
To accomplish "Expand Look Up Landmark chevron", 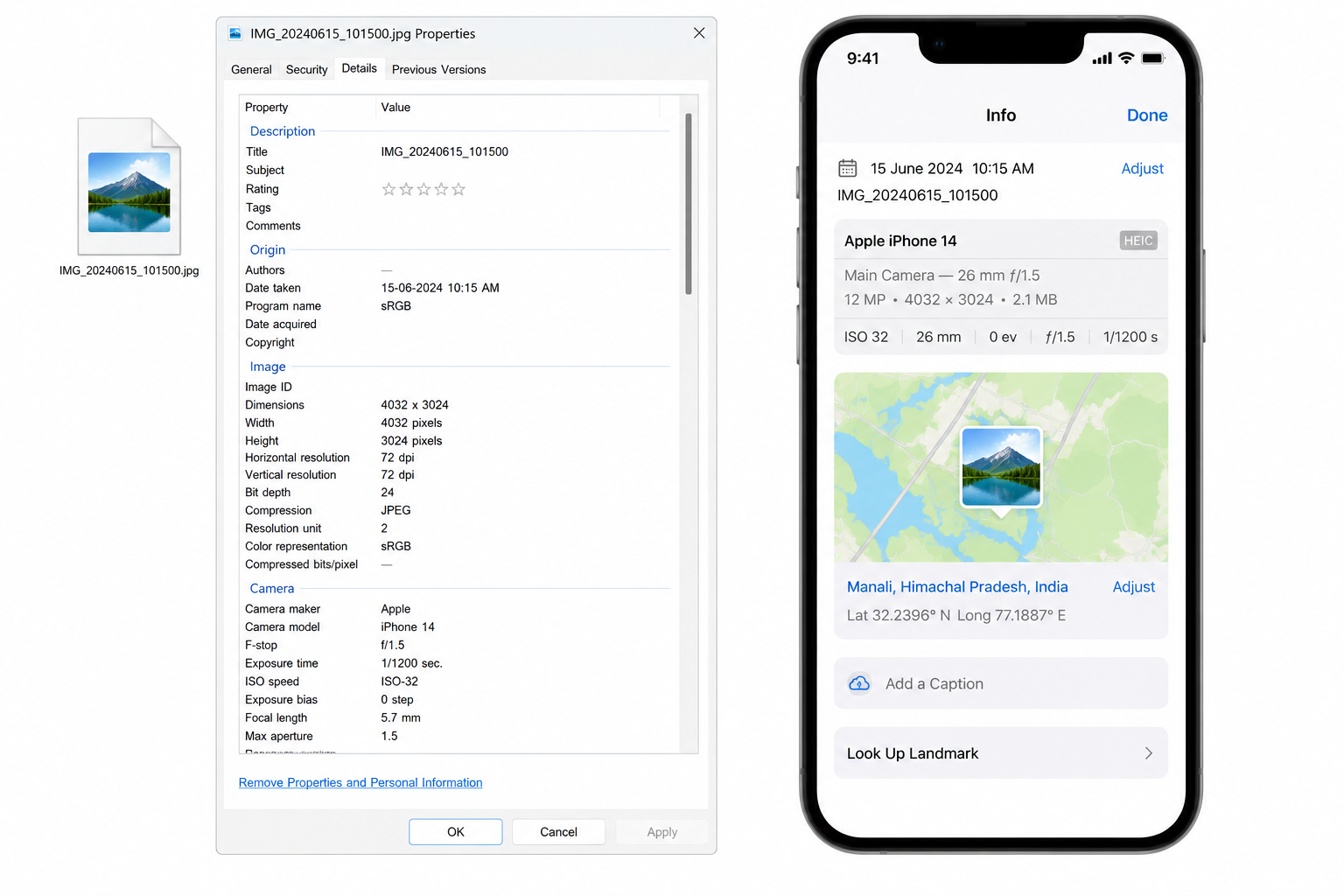I will pyautogui.click(x=1149, y=753).
